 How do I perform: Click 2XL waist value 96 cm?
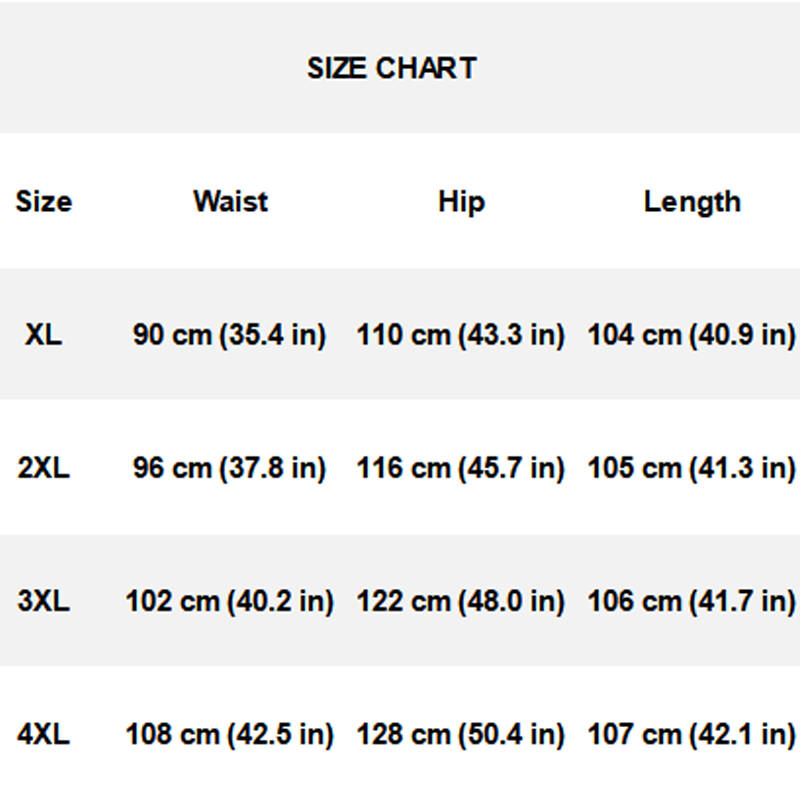pyautogui.click(x=230, y=467)
